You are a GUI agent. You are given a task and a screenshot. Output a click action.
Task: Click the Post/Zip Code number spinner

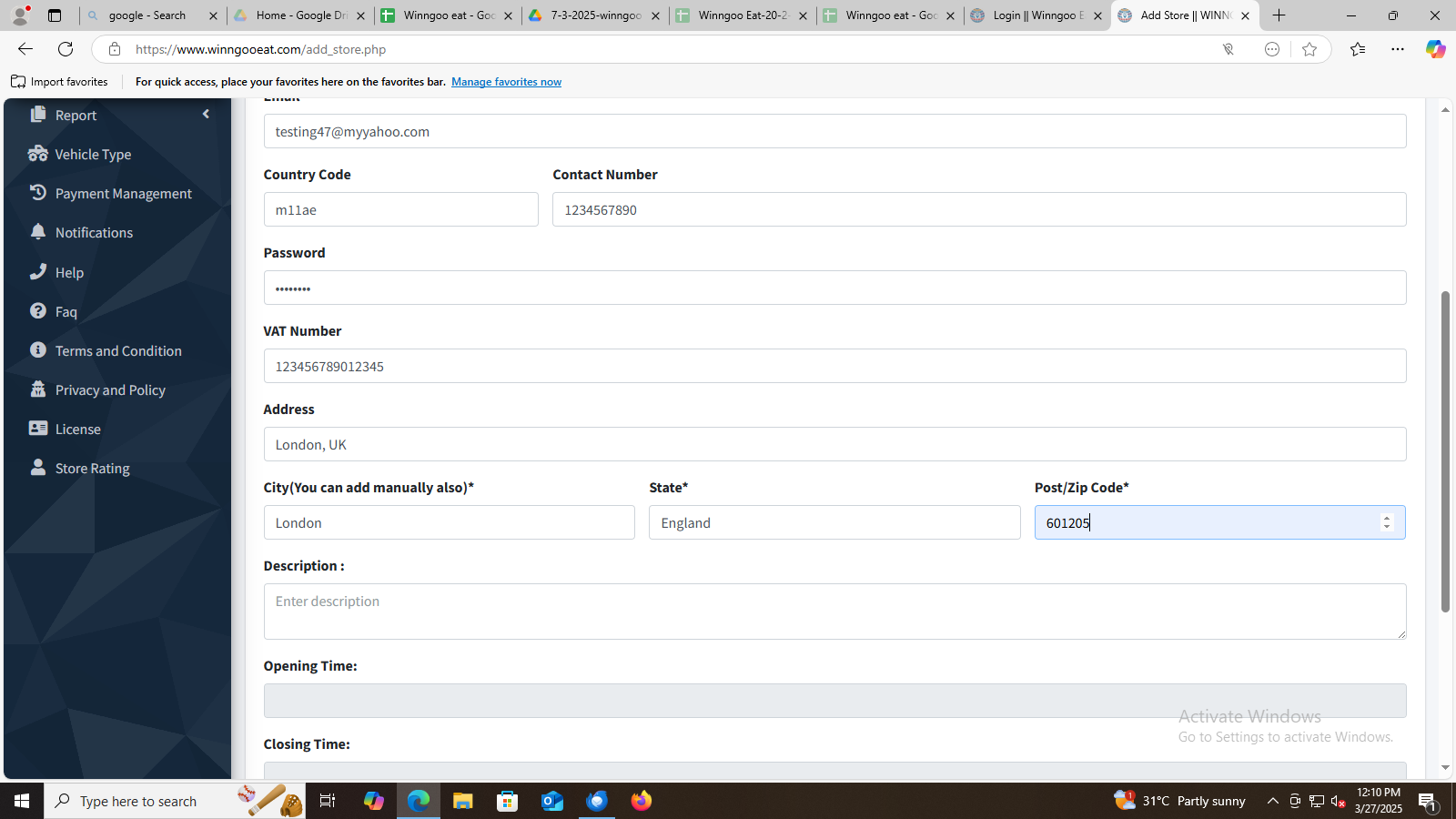[x=1387, y=522]
